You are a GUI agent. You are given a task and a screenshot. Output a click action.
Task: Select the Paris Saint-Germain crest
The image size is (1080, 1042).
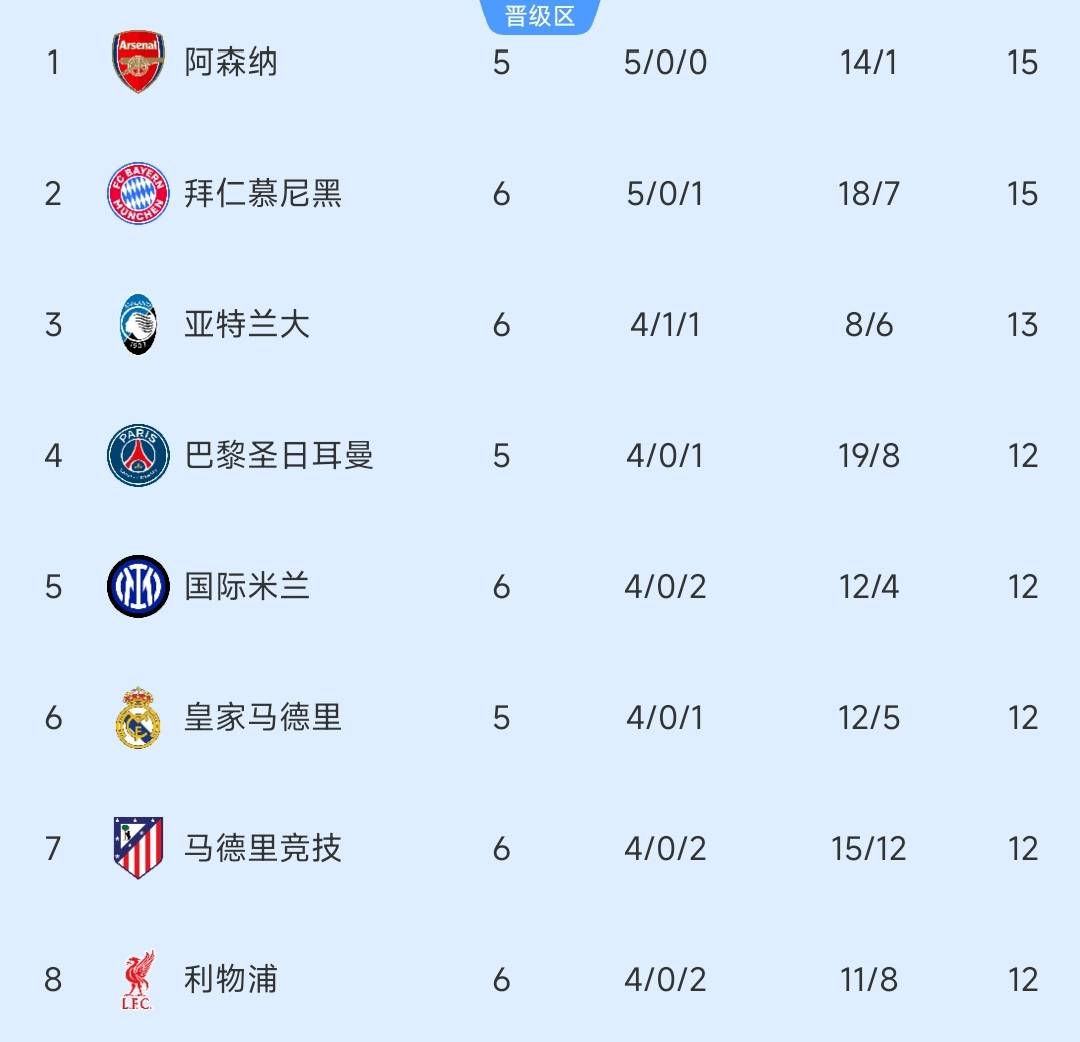point(137,456)
